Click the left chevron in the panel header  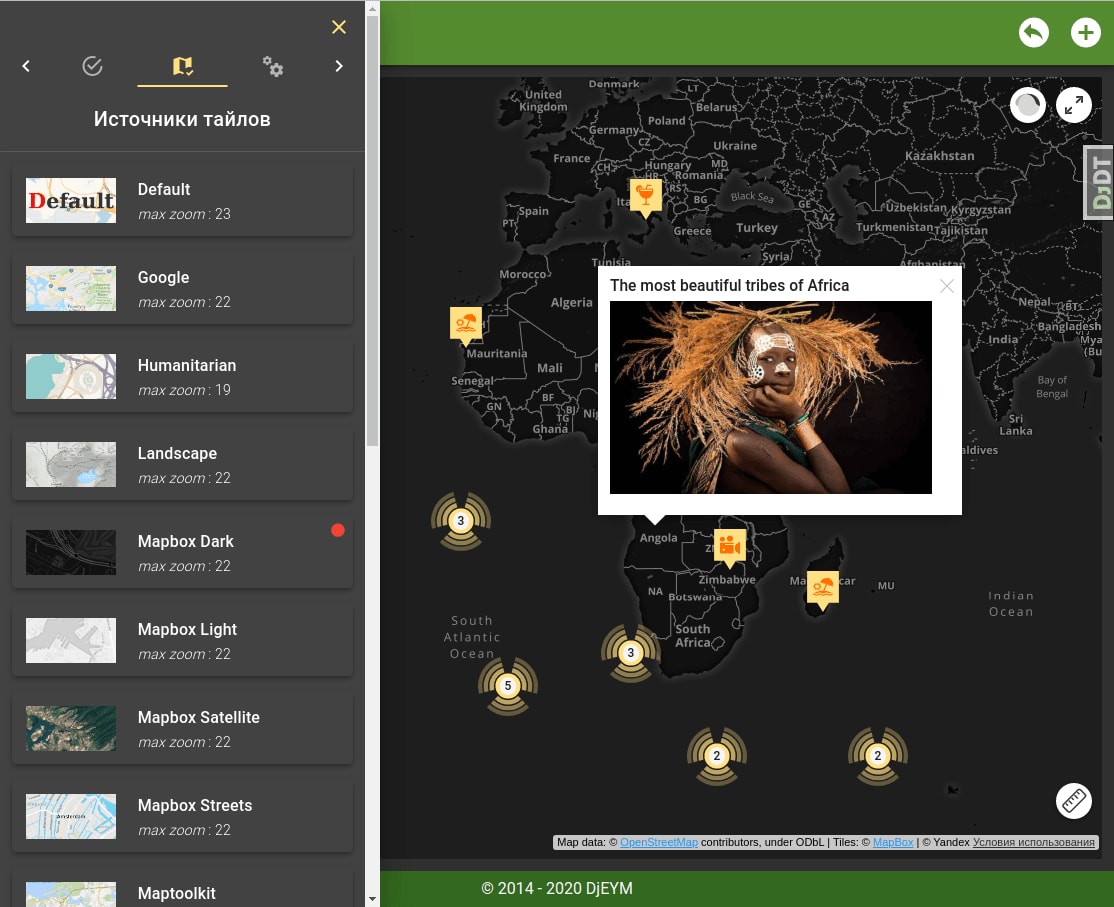click(x=26, y=65)
